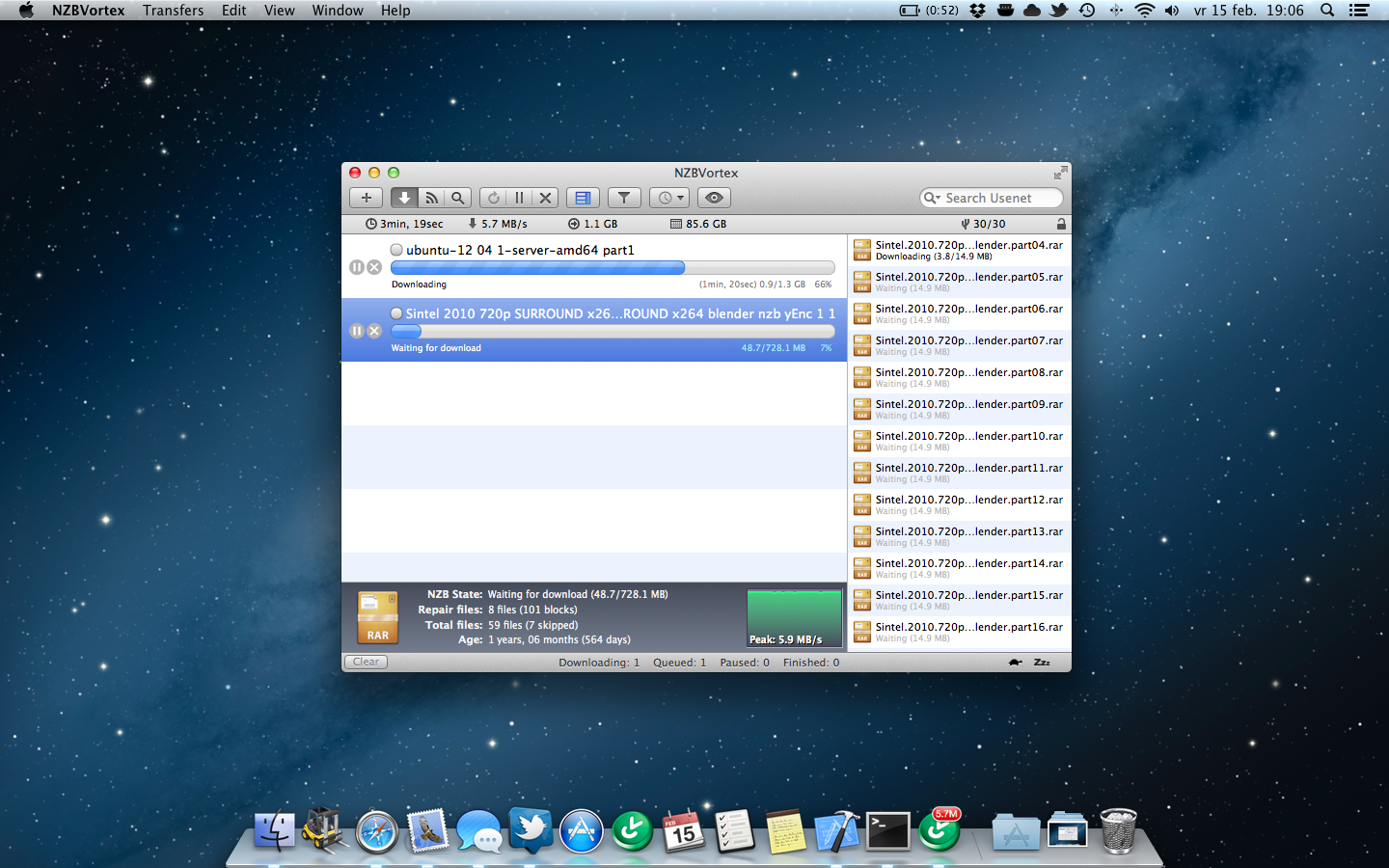The height and width of the screenshot is (868, 1389).
Task: Enter fullscreen via the window corner arrows
Action: [1060, 173]
